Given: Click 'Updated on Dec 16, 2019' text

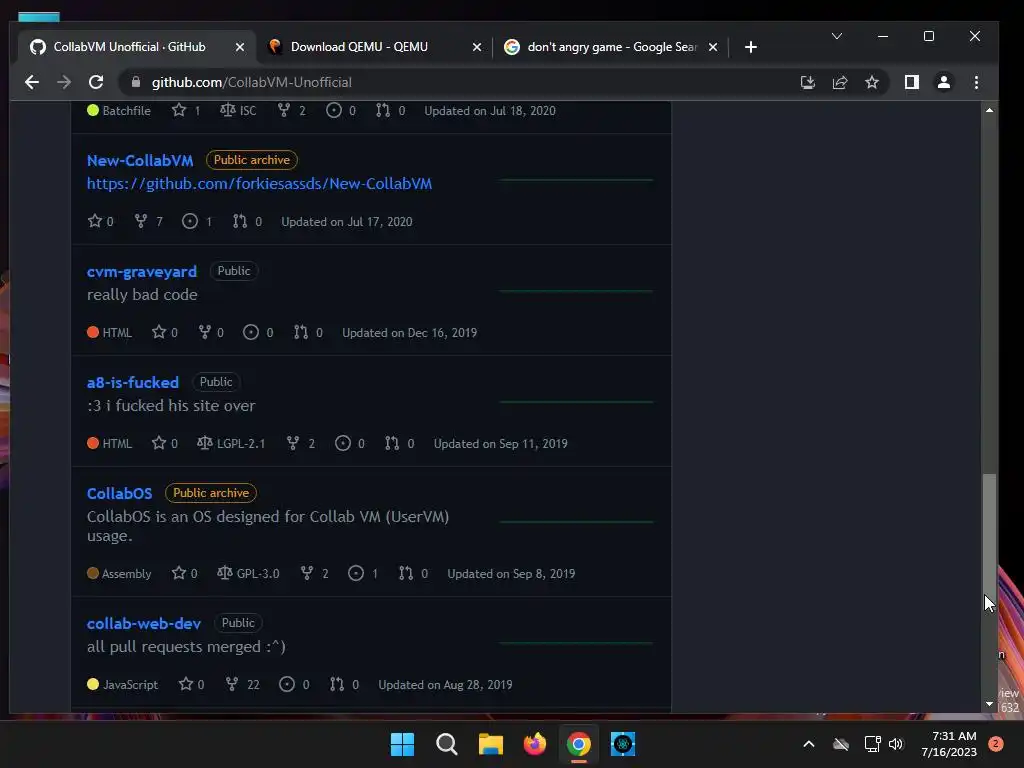Looking at the screenshot, I should (409, 332).
